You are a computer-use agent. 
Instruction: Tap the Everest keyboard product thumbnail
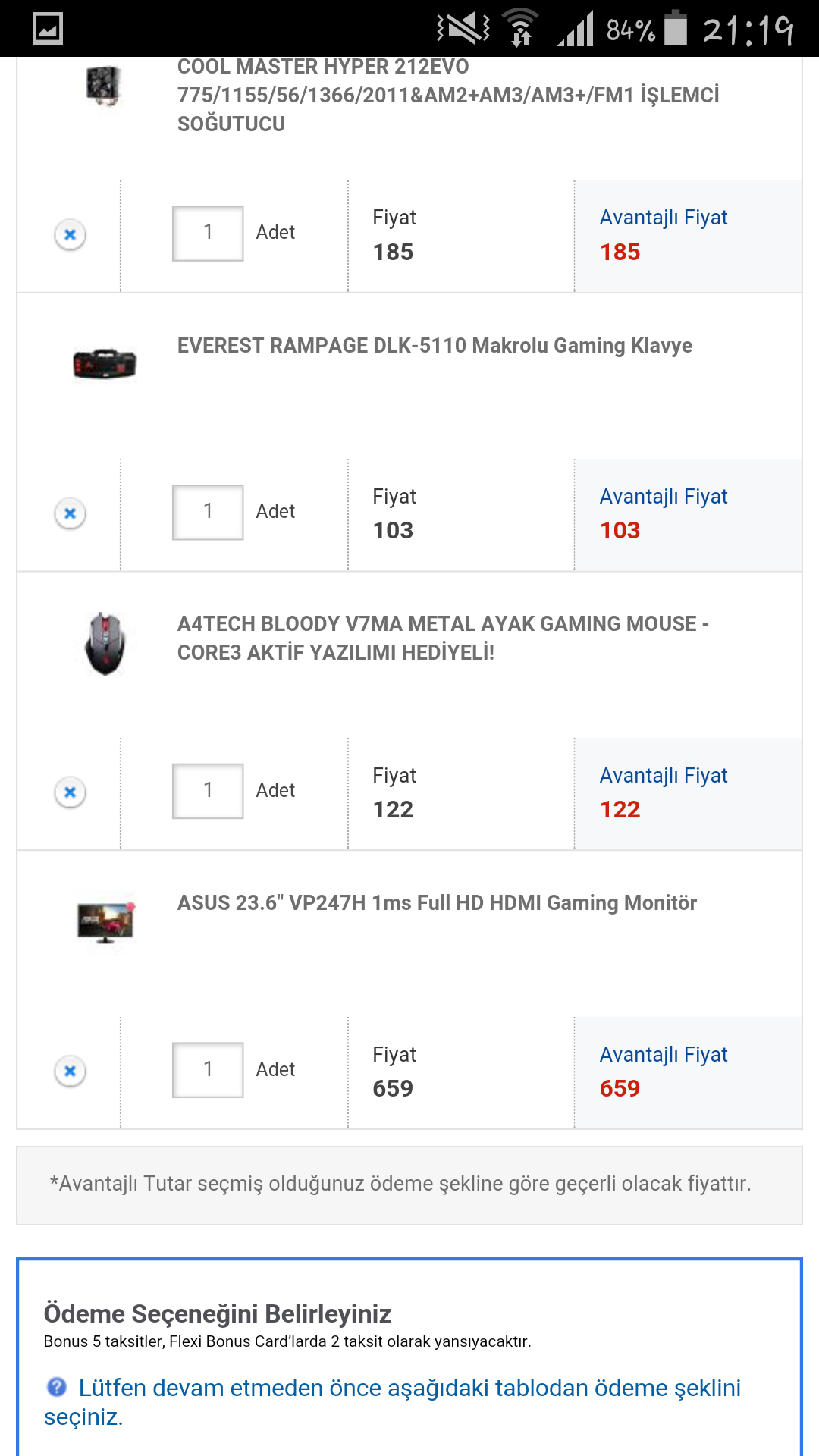[x=105, y=364]
